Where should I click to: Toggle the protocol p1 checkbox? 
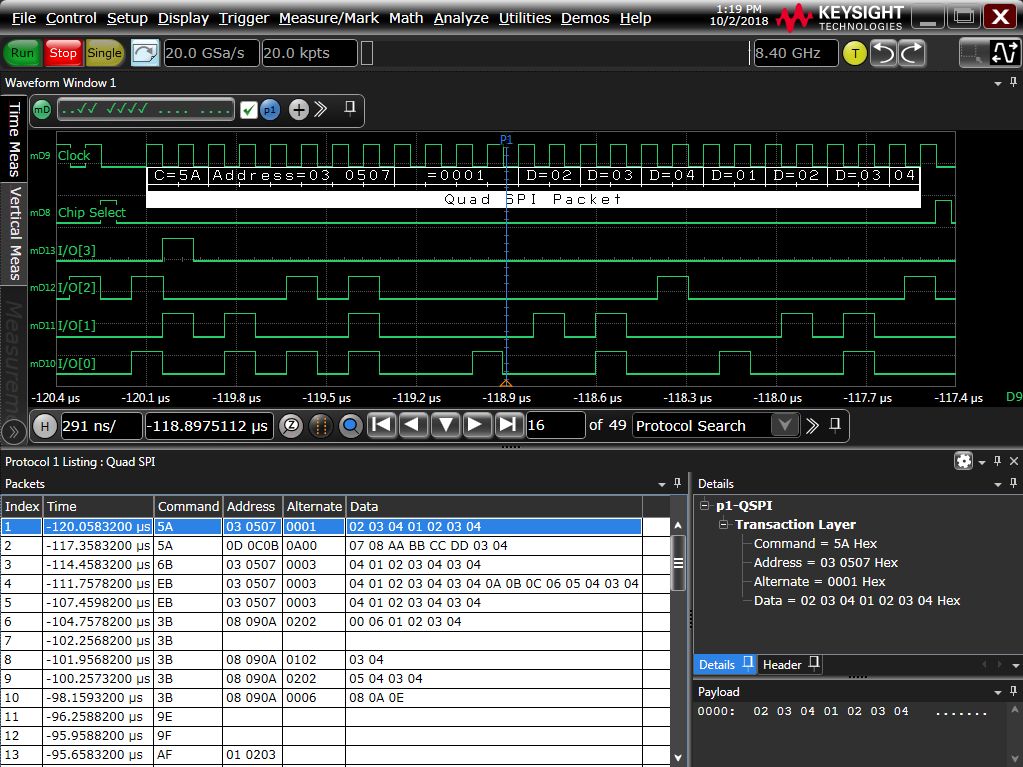(249, 110)
